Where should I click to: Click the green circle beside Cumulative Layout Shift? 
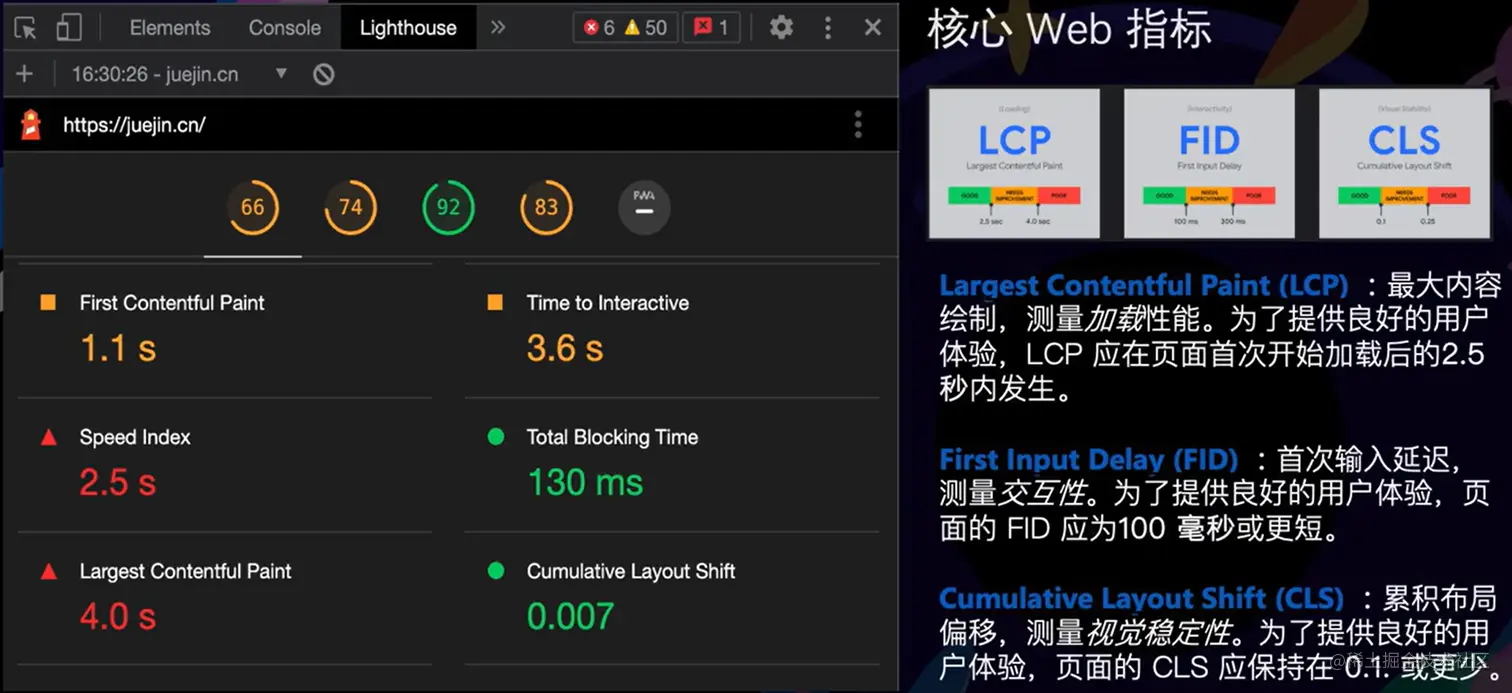495,571
